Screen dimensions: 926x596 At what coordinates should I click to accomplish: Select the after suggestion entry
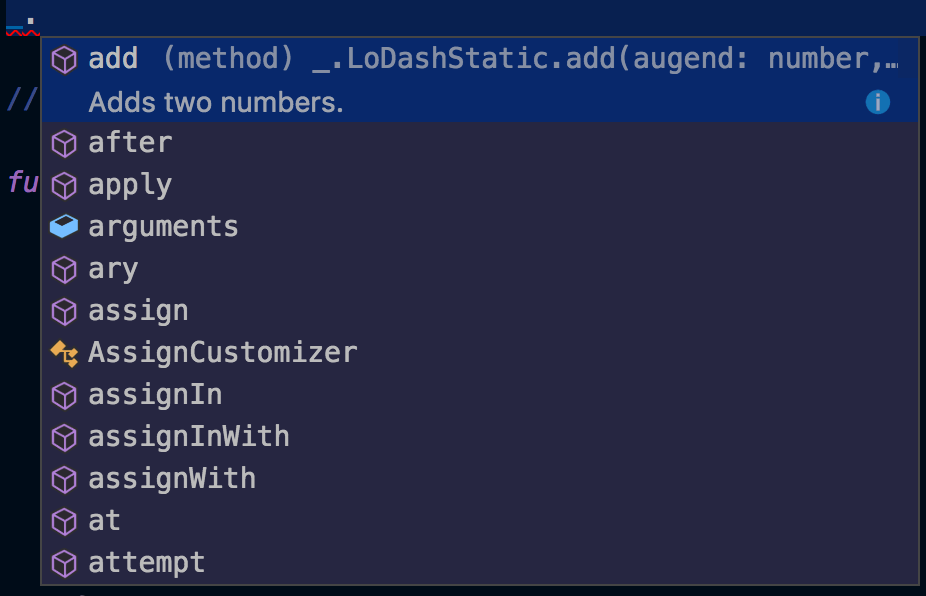coord(130,144)
